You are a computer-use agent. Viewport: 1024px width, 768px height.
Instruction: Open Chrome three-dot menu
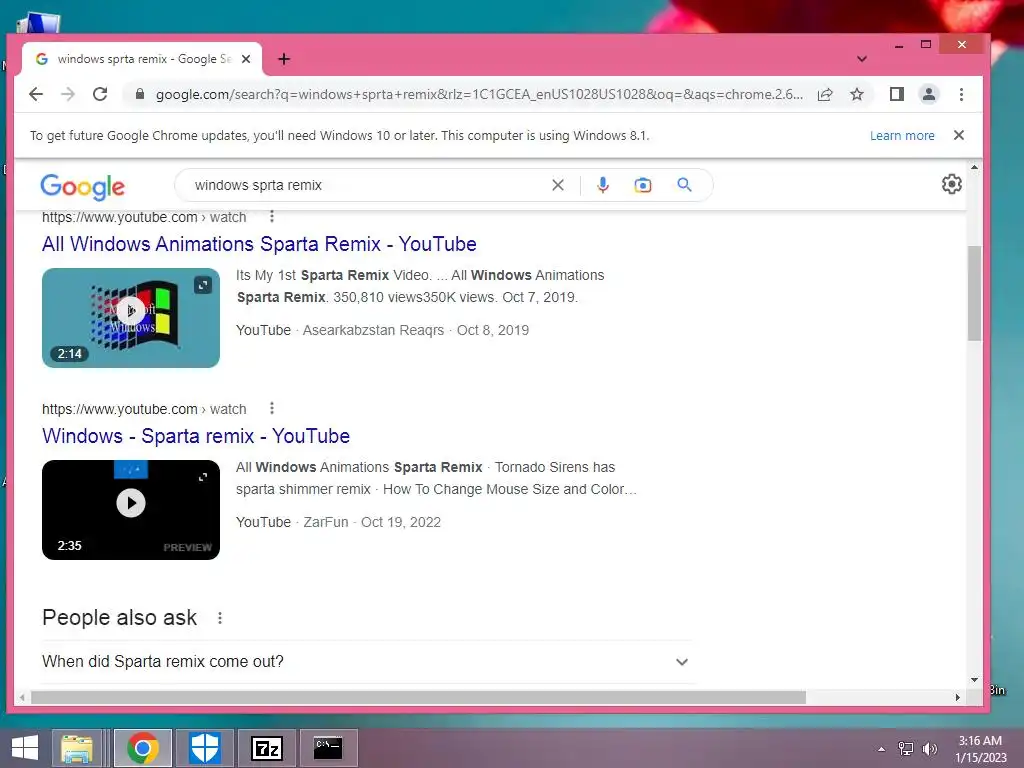click(961, 94)
